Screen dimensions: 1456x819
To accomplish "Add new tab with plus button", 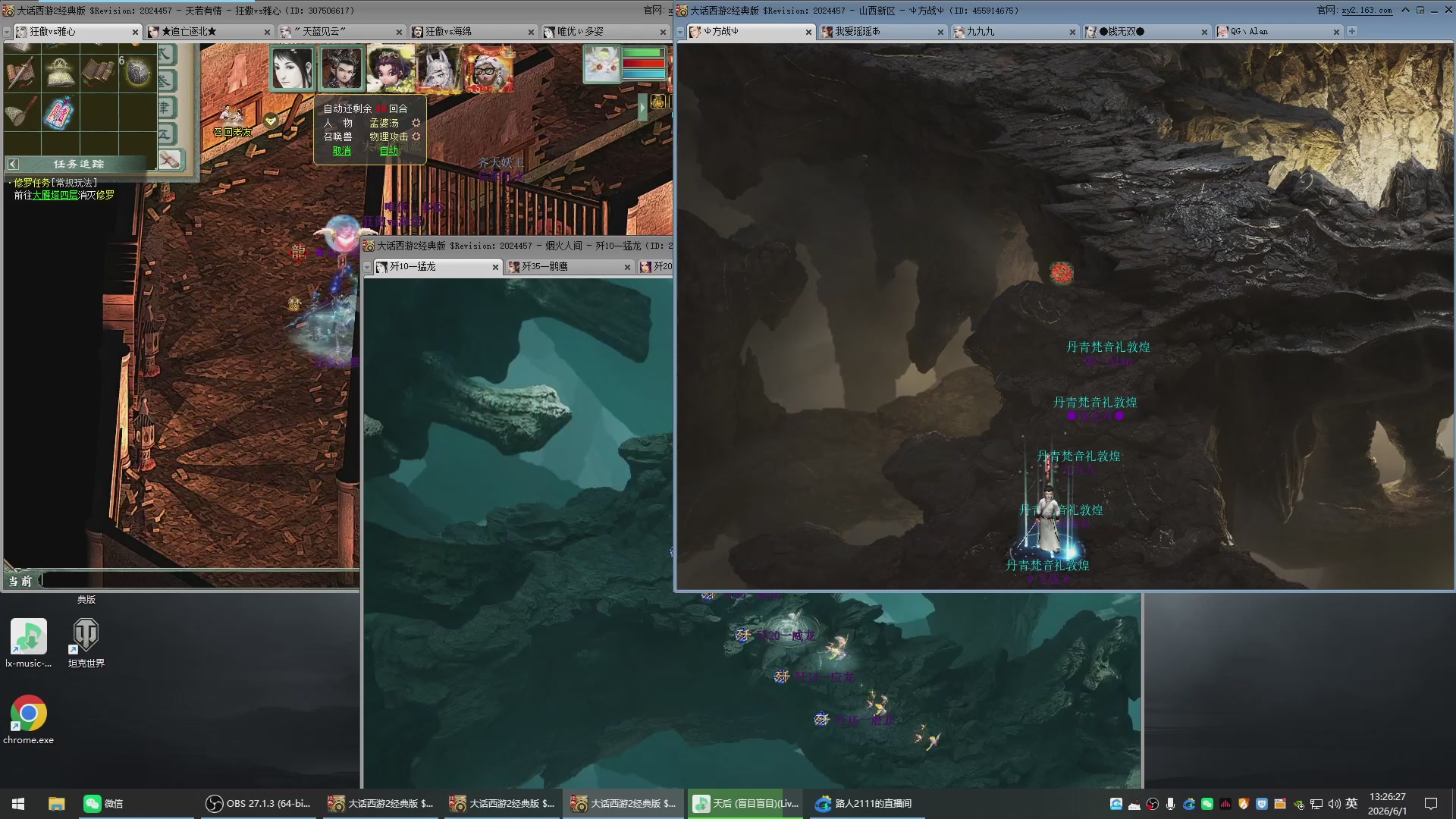I will point(1352,31).
